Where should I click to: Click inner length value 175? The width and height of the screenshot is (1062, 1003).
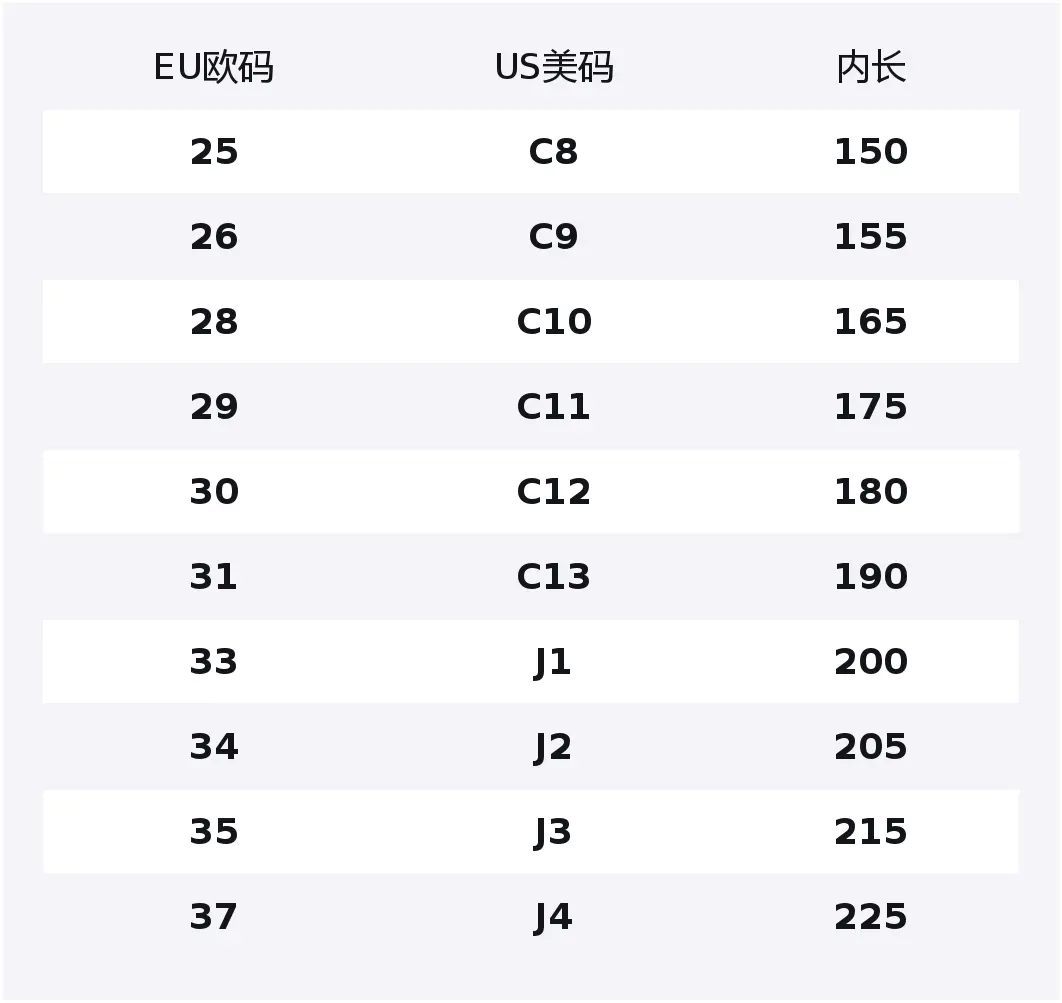coord(871,407)
